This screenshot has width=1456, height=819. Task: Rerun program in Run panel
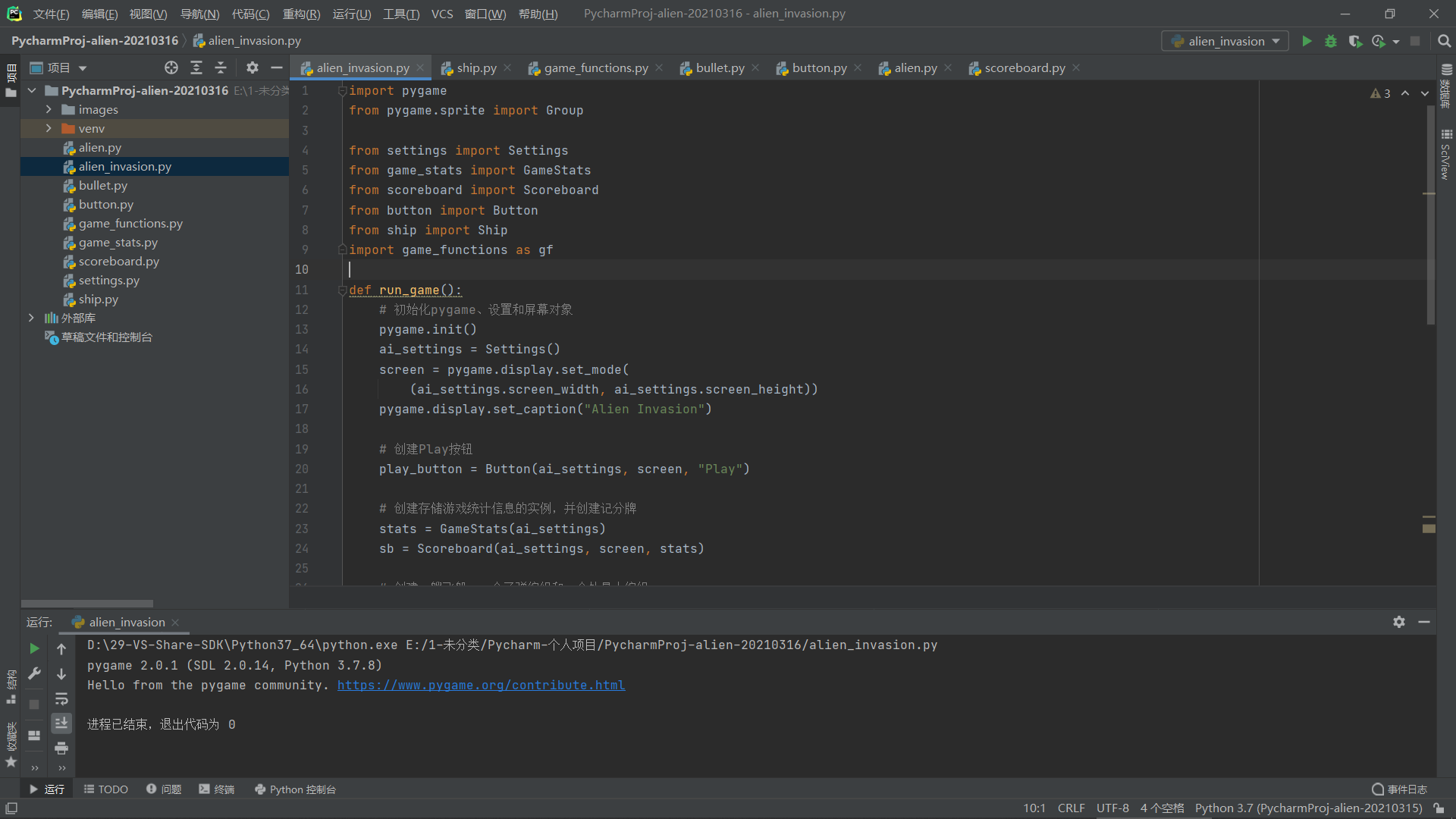[x=34, y=648]
